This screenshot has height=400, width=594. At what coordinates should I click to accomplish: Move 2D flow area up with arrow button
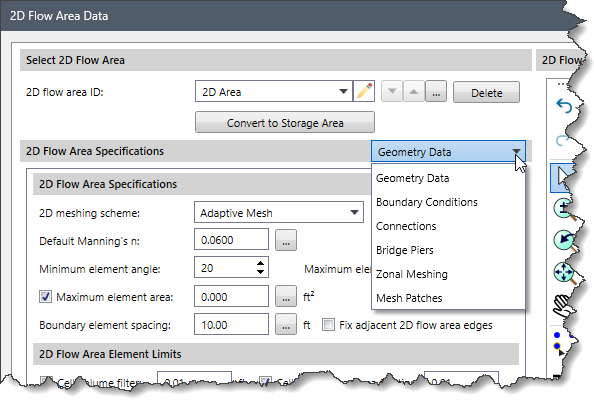[x=414, y=91]
